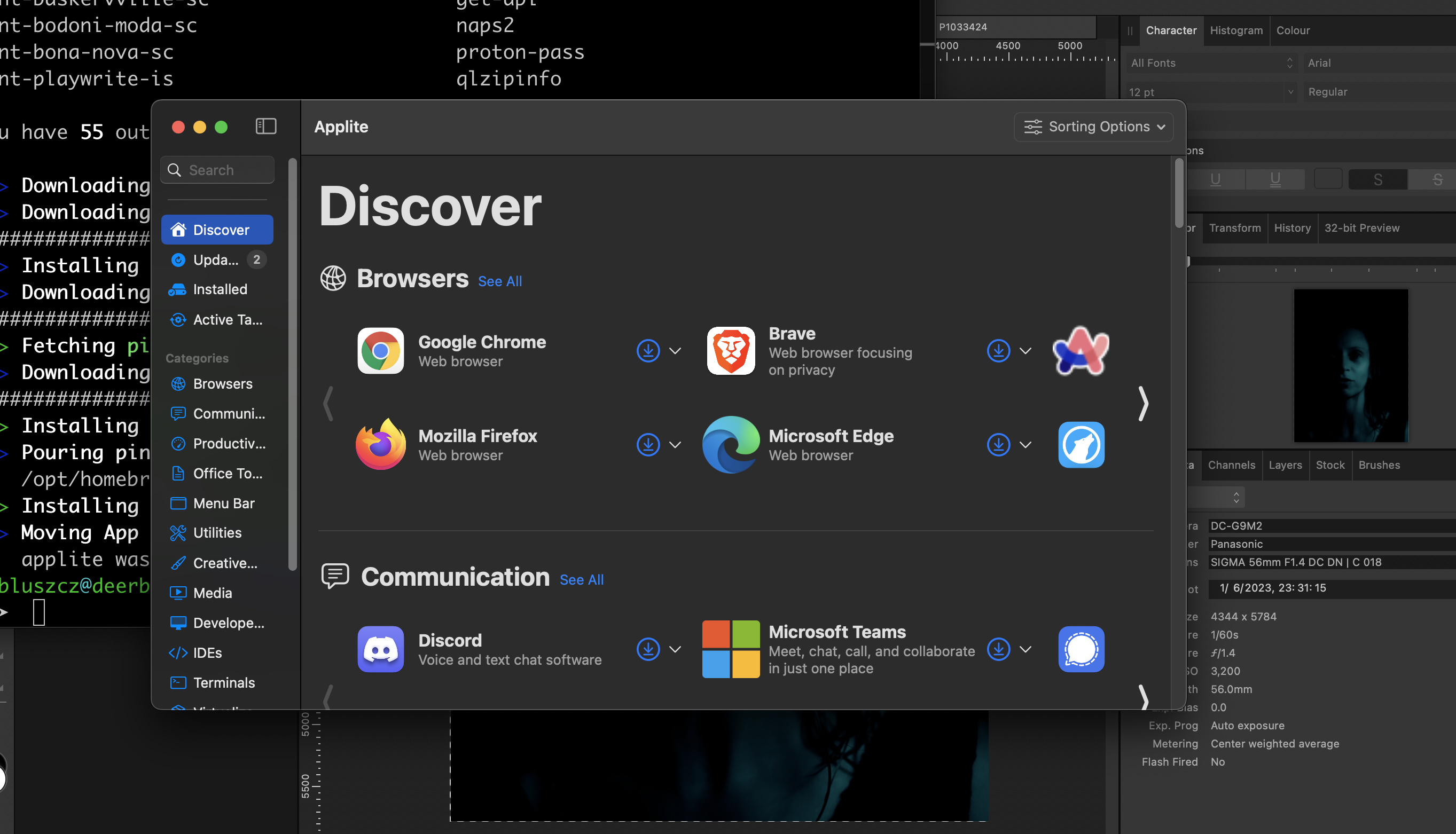1456x834 pixels.
Task: Open the Updates section in sidebar
Action: click(217, 259)
